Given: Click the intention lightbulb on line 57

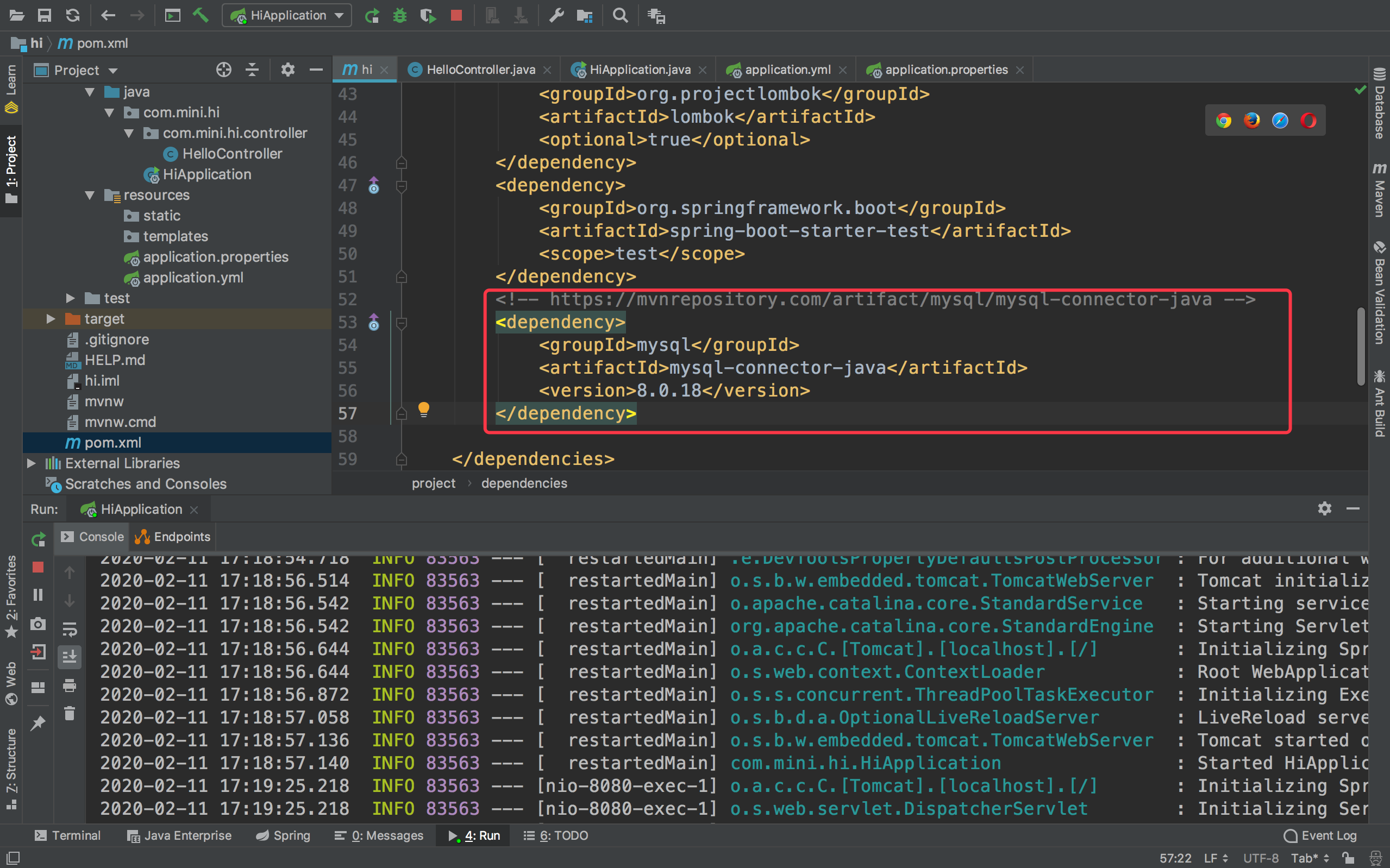Looking at the screenshot, I should (424, 410).
